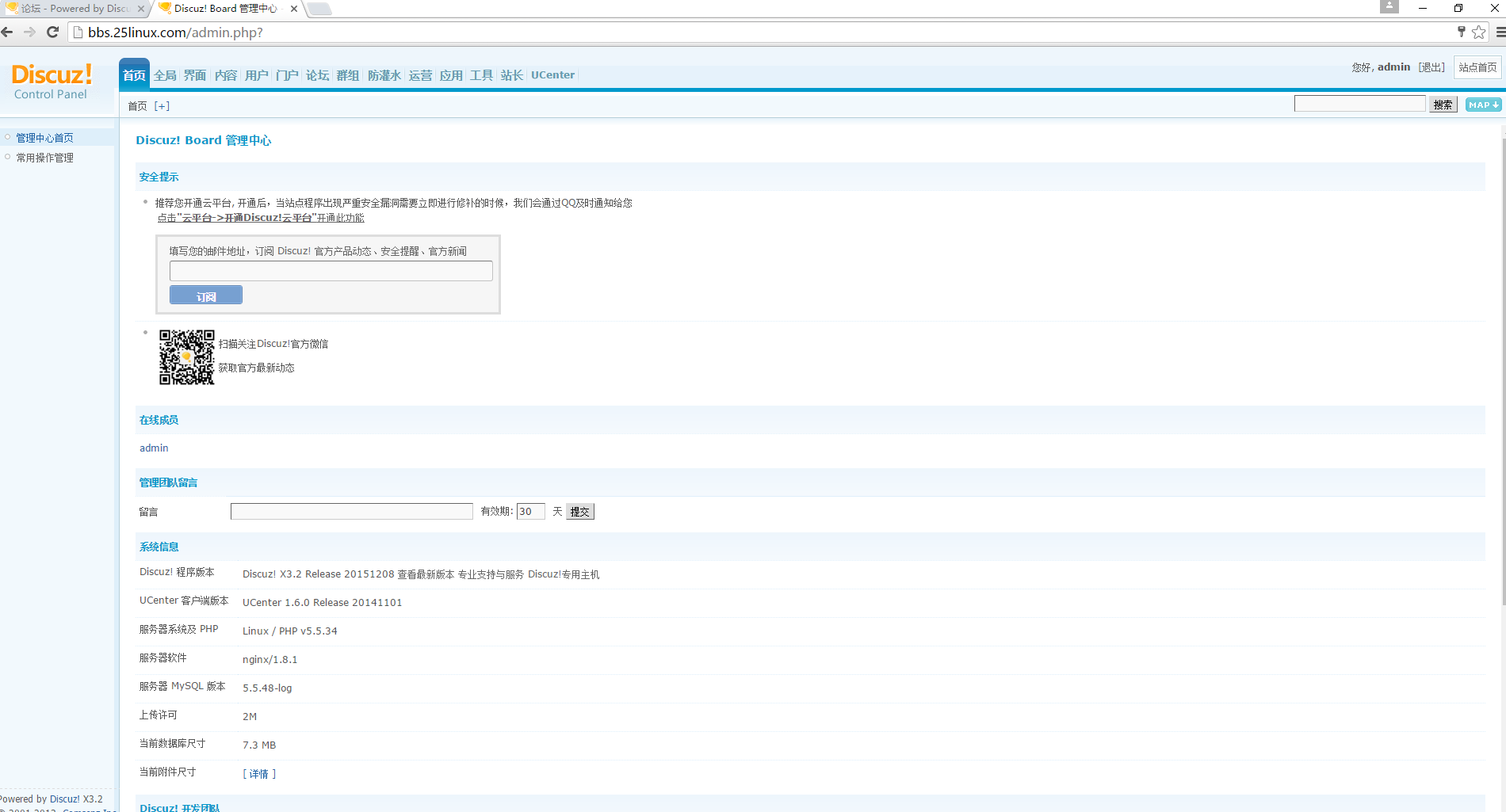Open the 用户 menu
1506x812 pixels.
256,75
